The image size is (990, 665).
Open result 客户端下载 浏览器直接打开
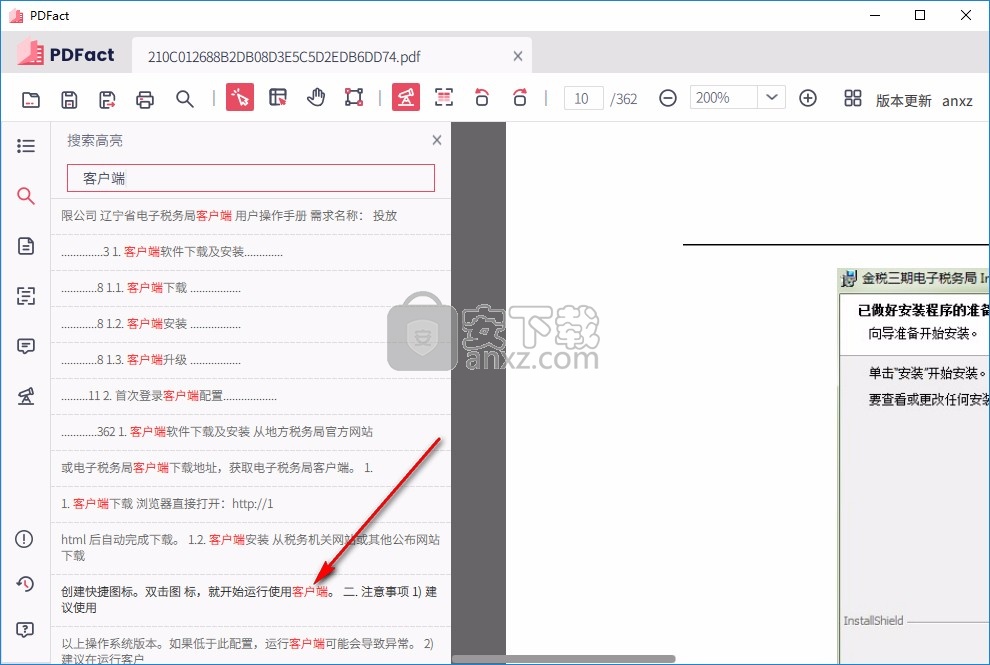tap(251, 504)
